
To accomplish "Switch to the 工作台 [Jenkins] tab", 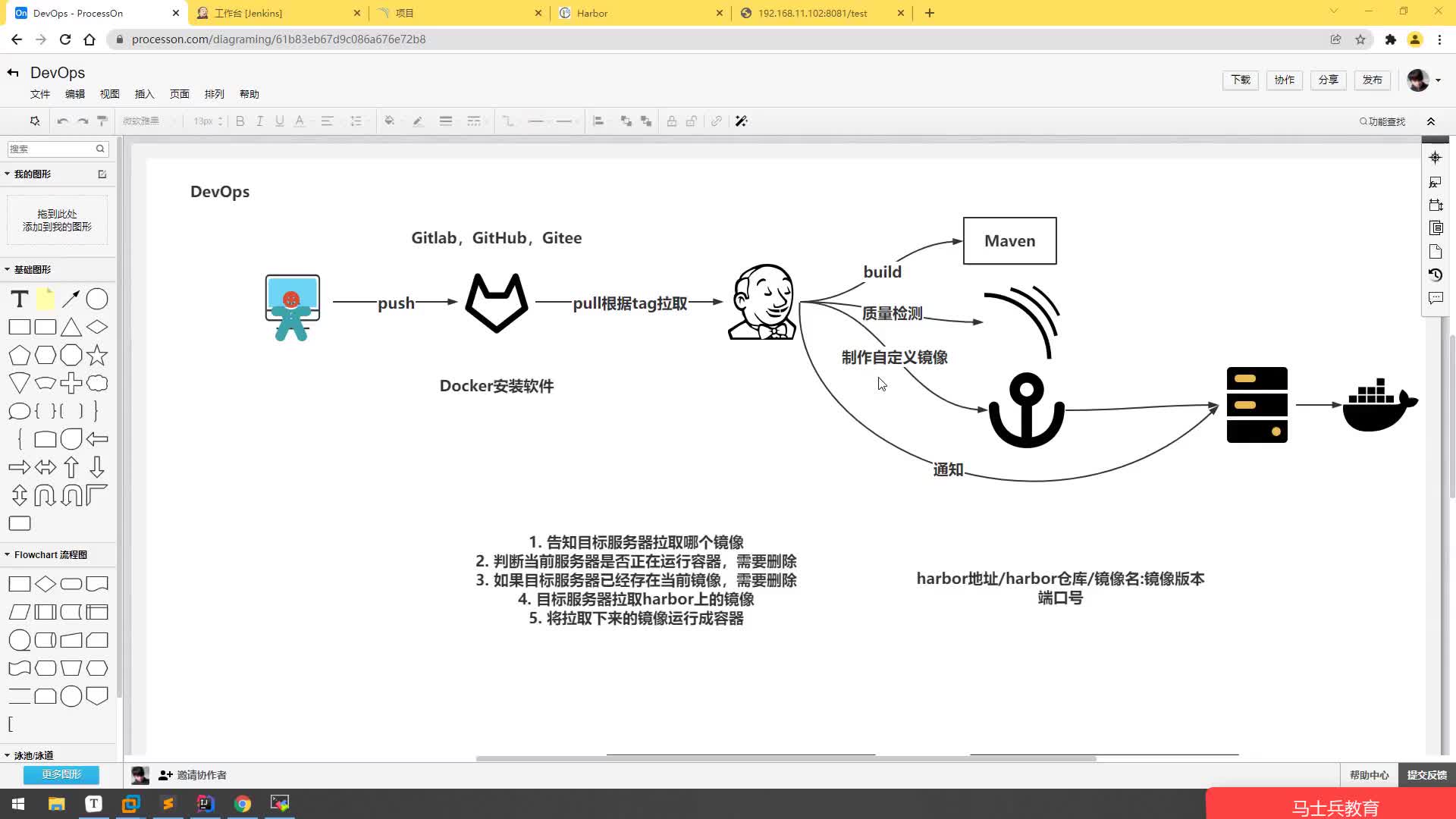I will [x=278, y=13].
